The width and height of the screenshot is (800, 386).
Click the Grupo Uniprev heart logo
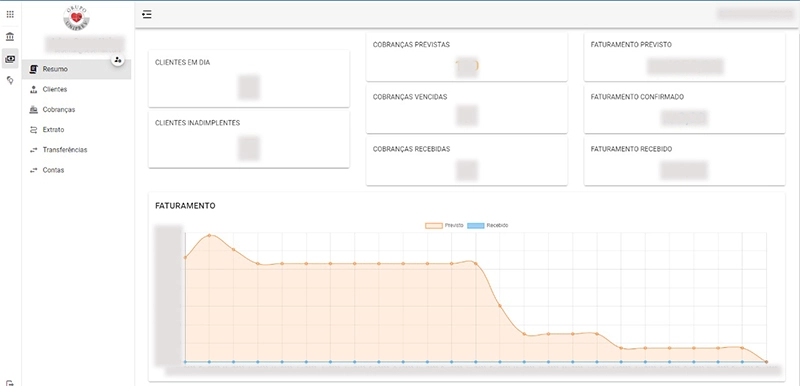click(77, 18)
